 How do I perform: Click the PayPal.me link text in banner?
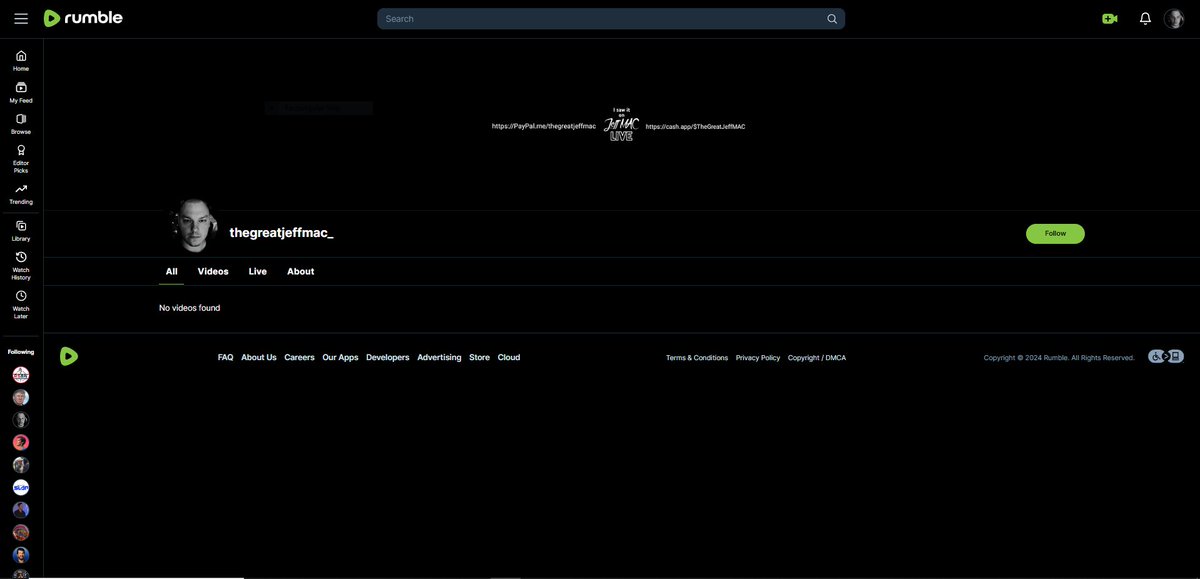tap(543, 126)
